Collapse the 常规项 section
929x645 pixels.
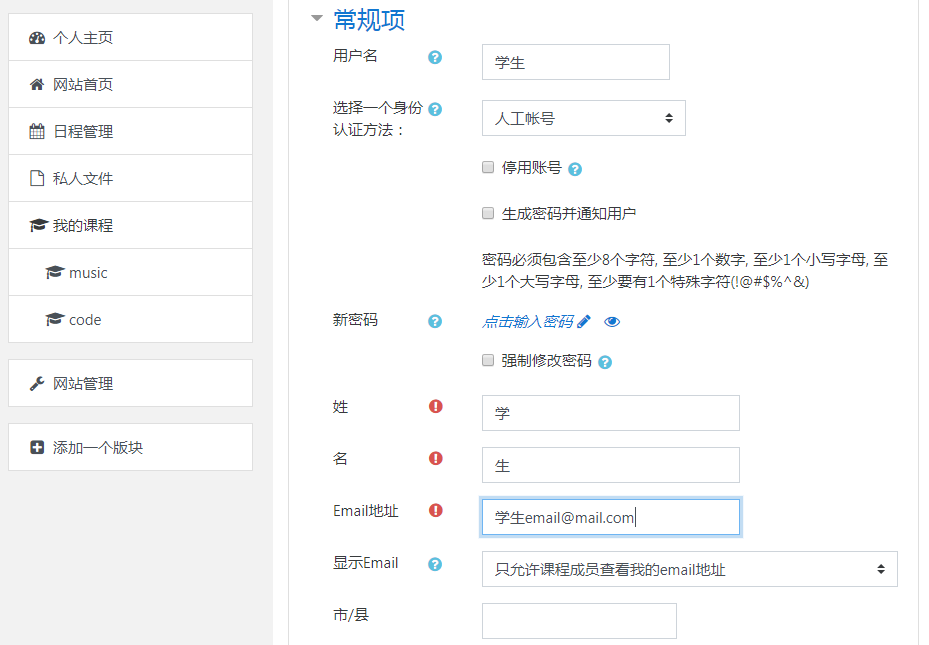click(x=317, y=19)
